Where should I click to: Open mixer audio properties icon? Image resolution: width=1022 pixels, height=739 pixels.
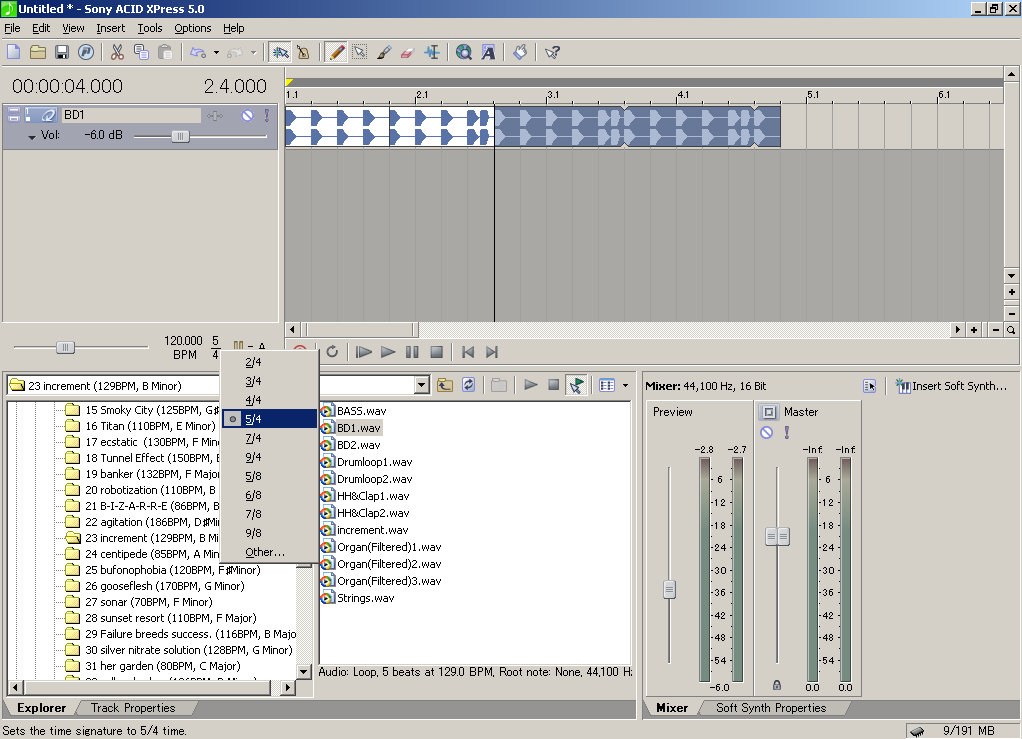click(x=869, y=386)
